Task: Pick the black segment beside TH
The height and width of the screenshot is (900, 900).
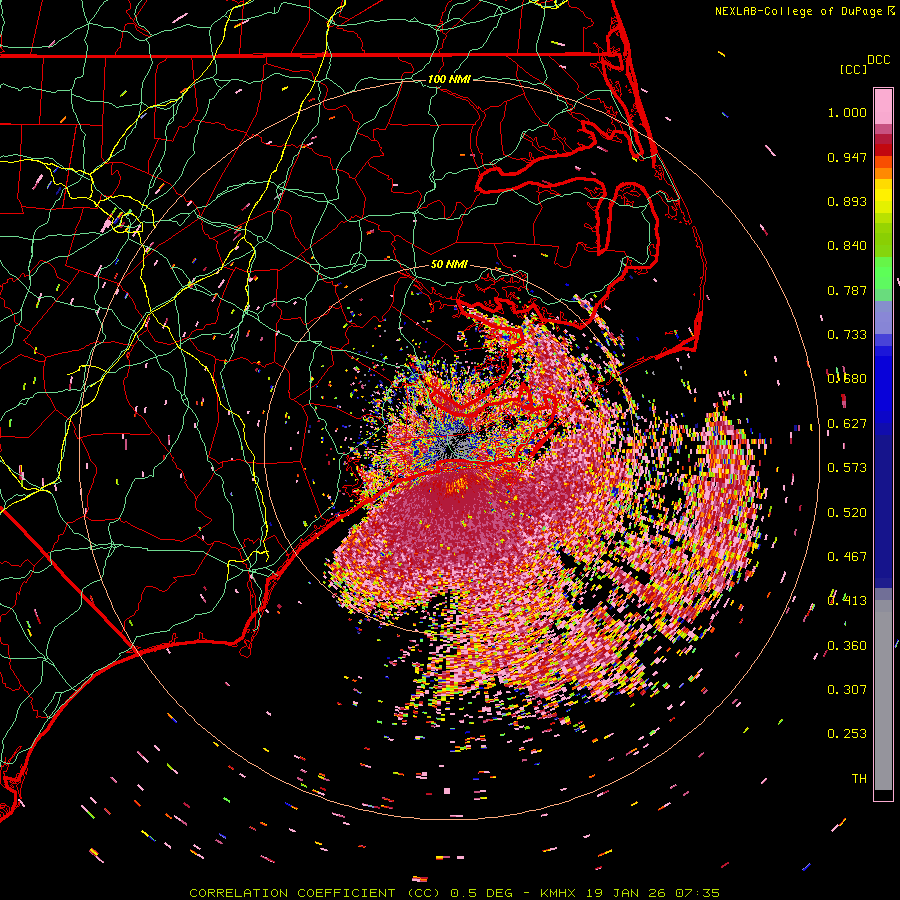Action: (x=883, y=795)
